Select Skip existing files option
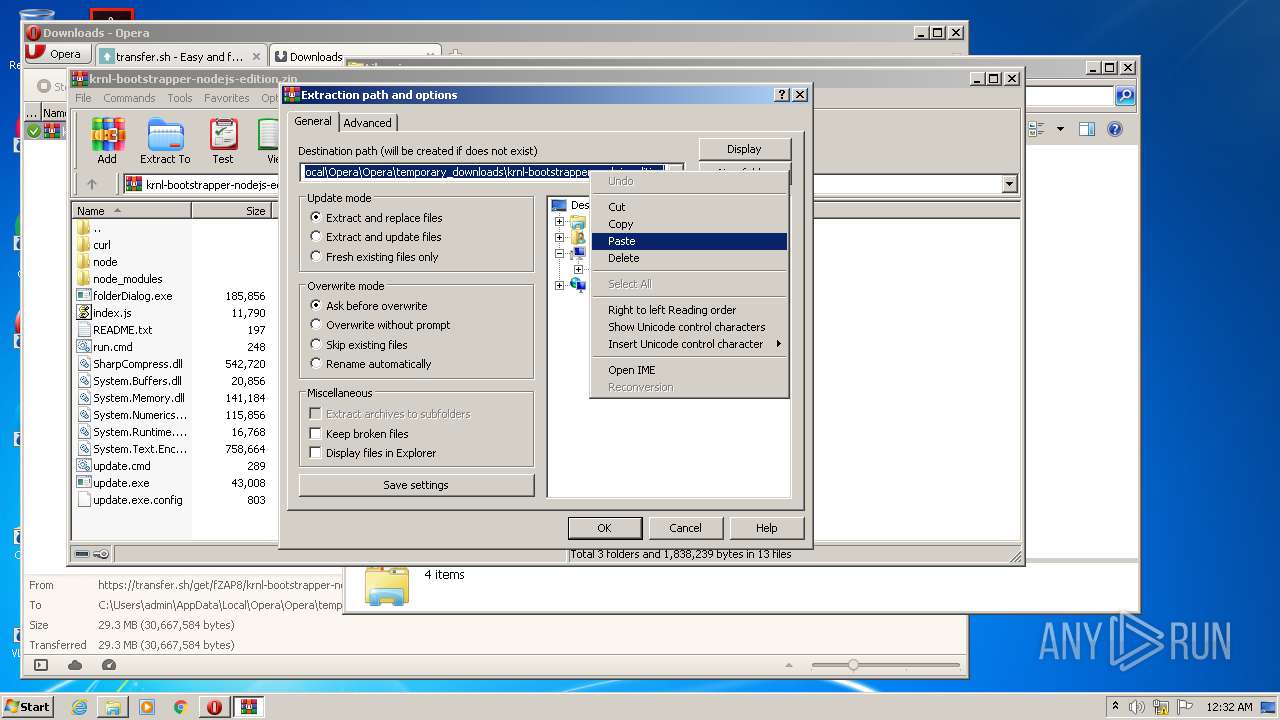1280x720 pixels. point(316,344)
